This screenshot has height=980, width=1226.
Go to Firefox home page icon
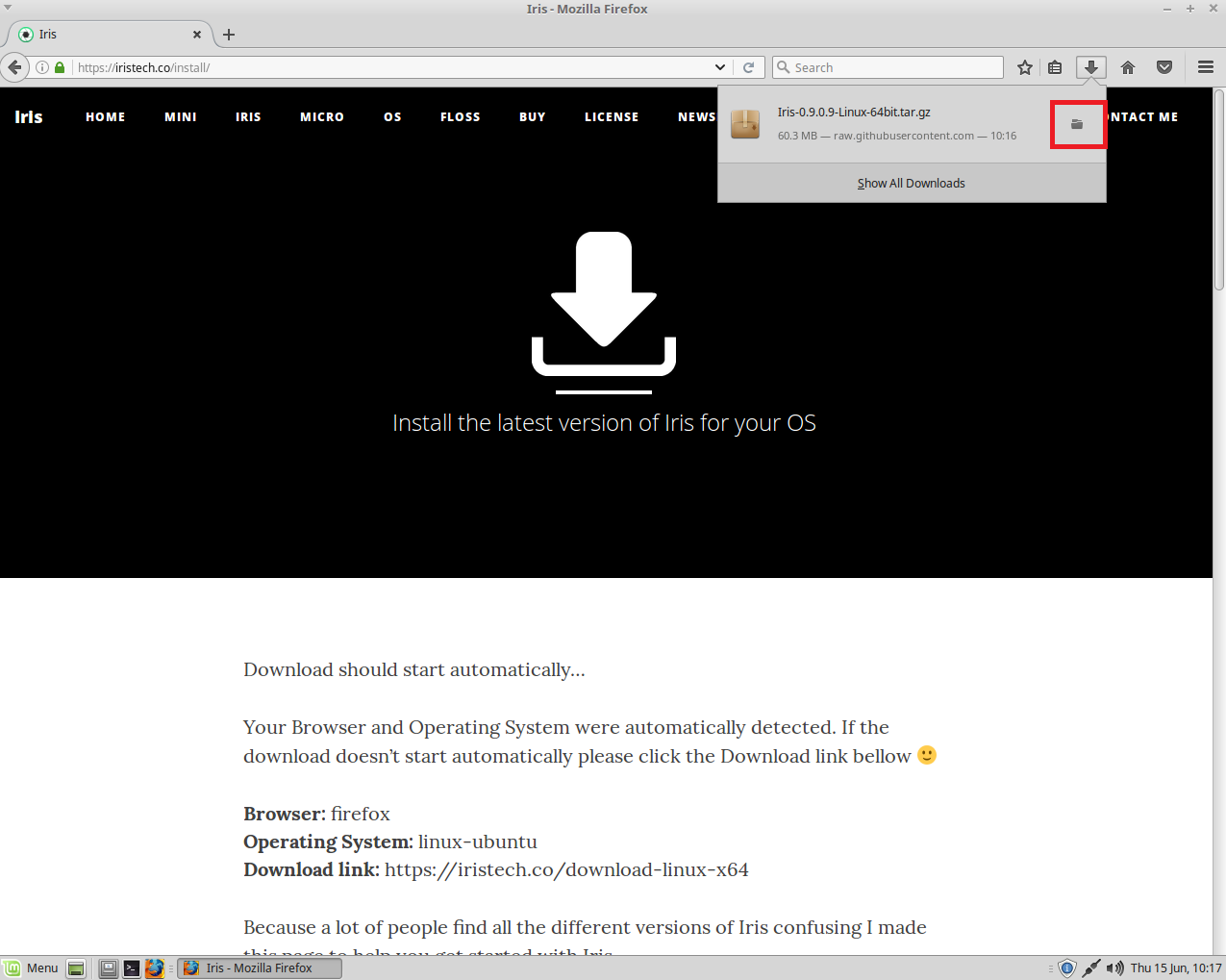1128,67
